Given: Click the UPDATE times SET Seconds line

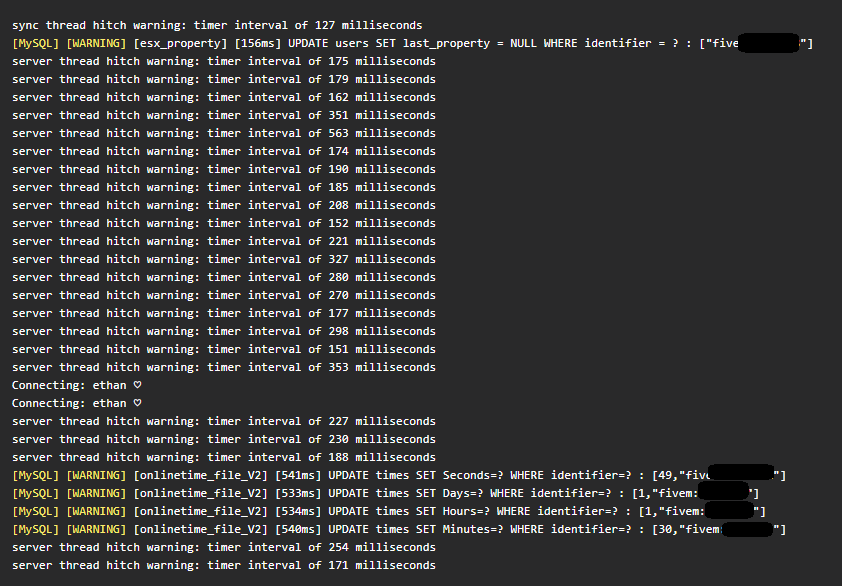Looking at the screenshot, I should (x=399, y=475).
